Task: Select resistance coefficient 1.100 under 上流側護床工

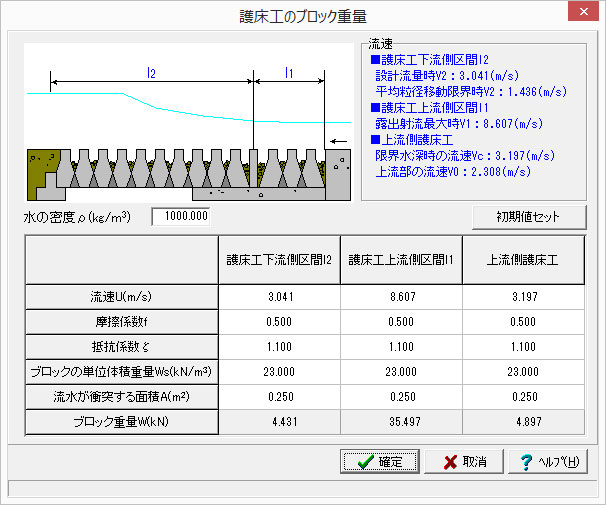Action: 524,347
